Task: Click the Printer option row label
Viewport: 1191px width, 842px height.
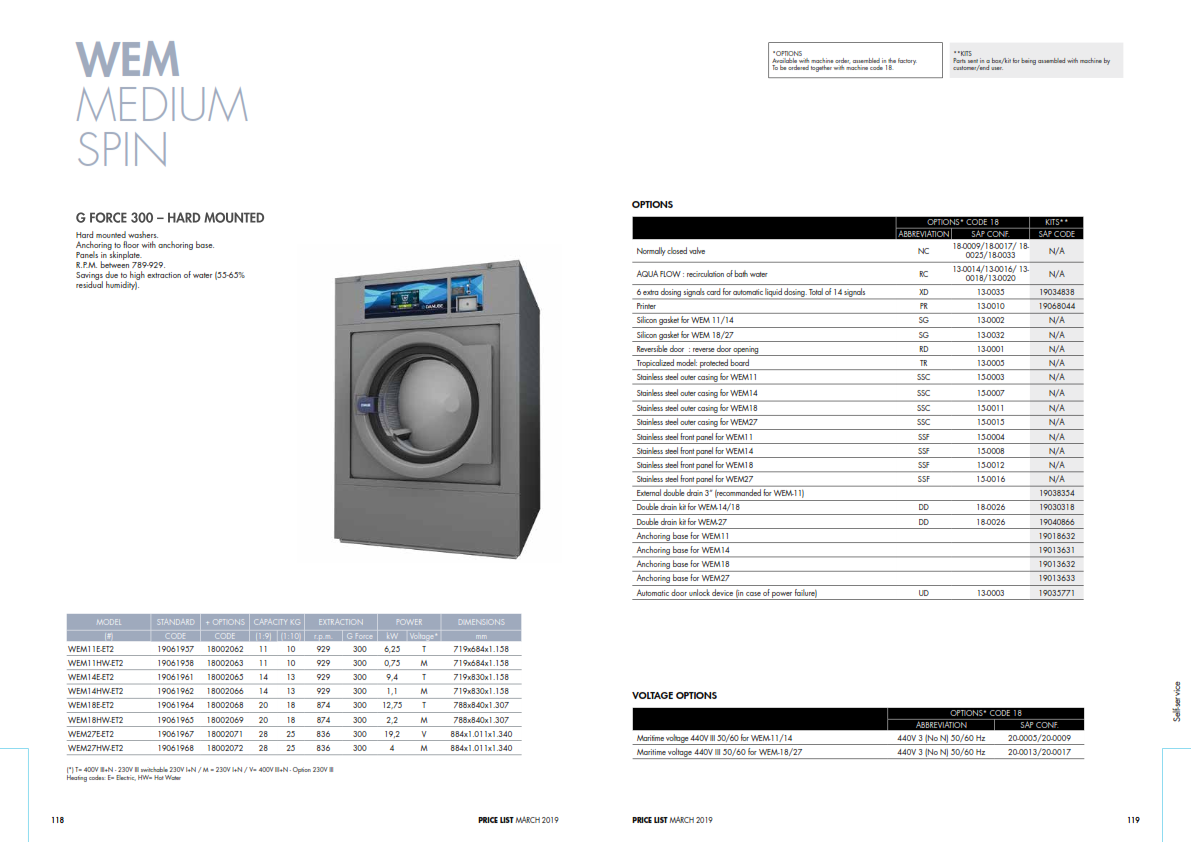Action: tap(646, 306)
